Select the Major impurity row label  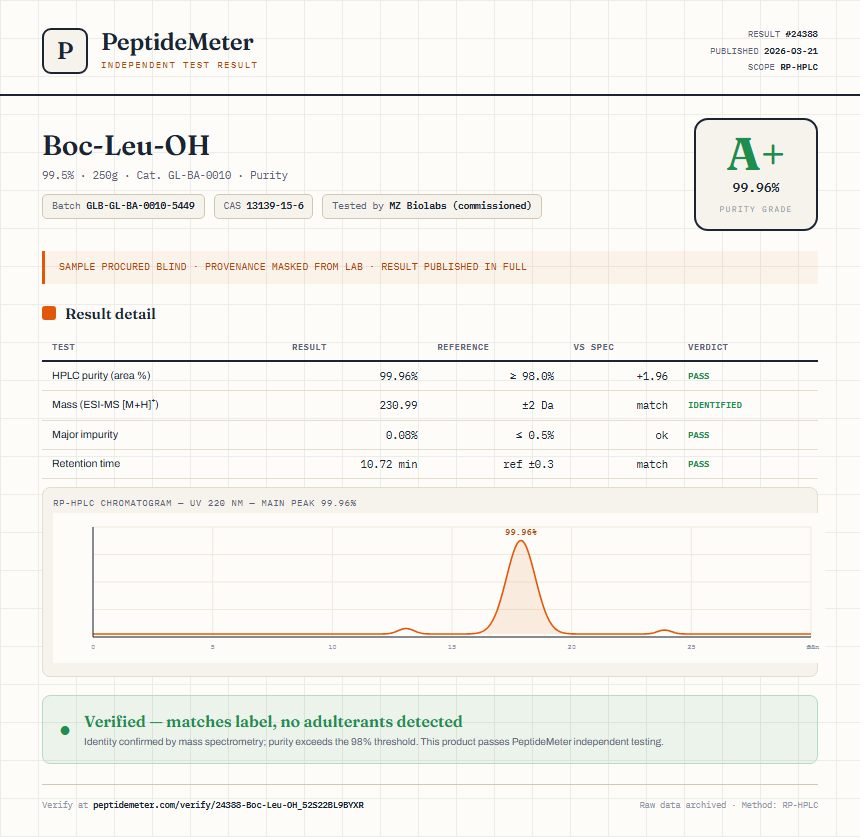(x=85, y=434)
